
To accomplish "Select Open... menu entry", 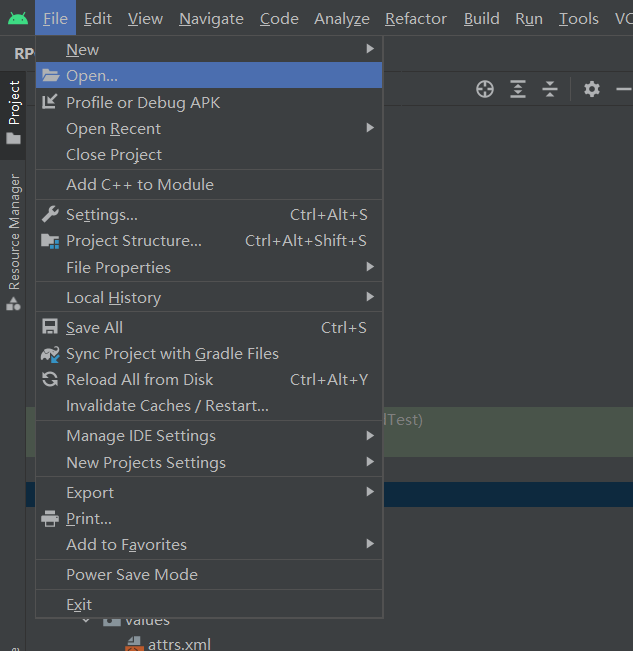I will pos(209,75).
